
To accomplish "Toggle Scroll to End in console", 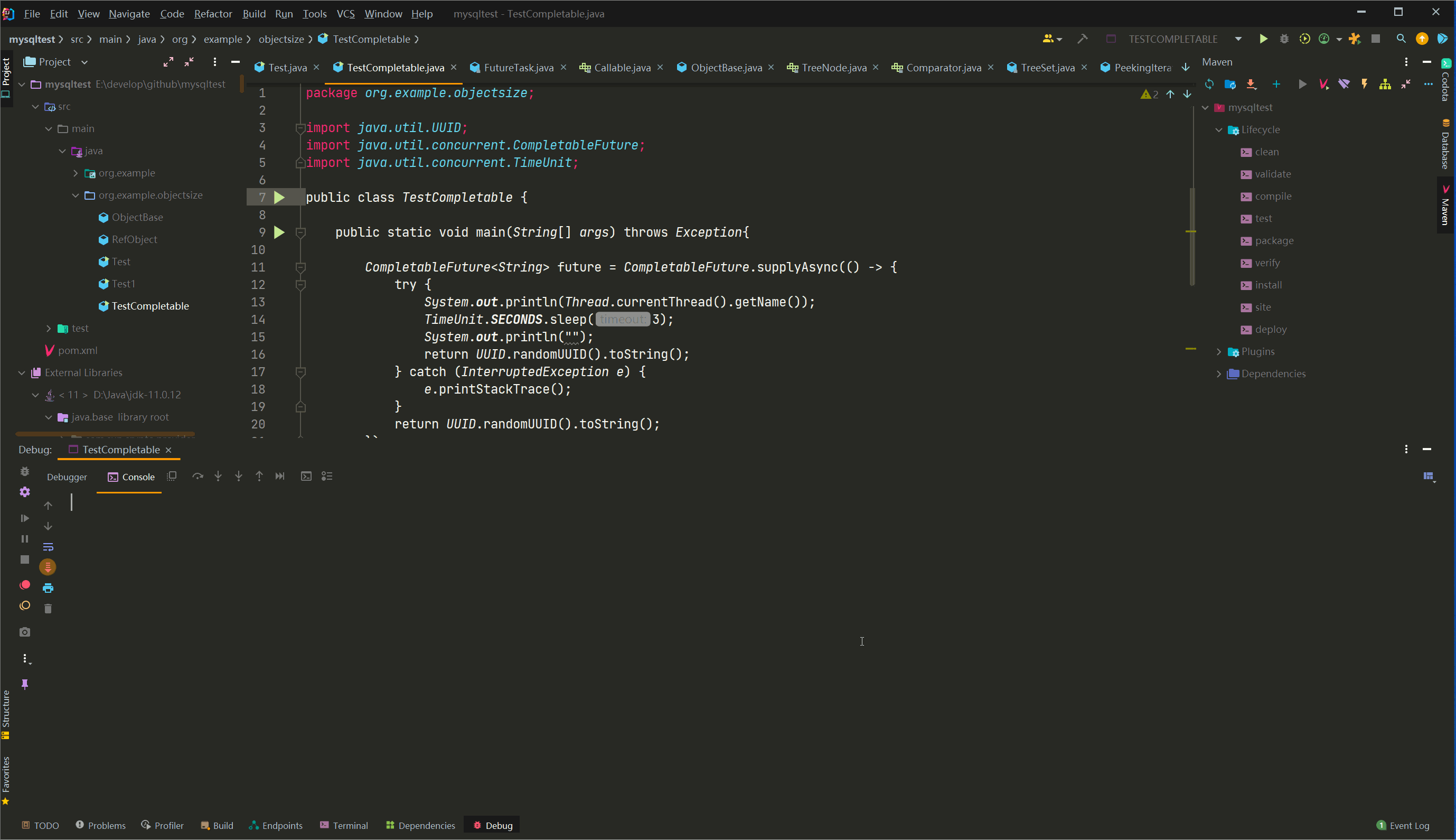I will pyautogui.click(x=48, y=567).
